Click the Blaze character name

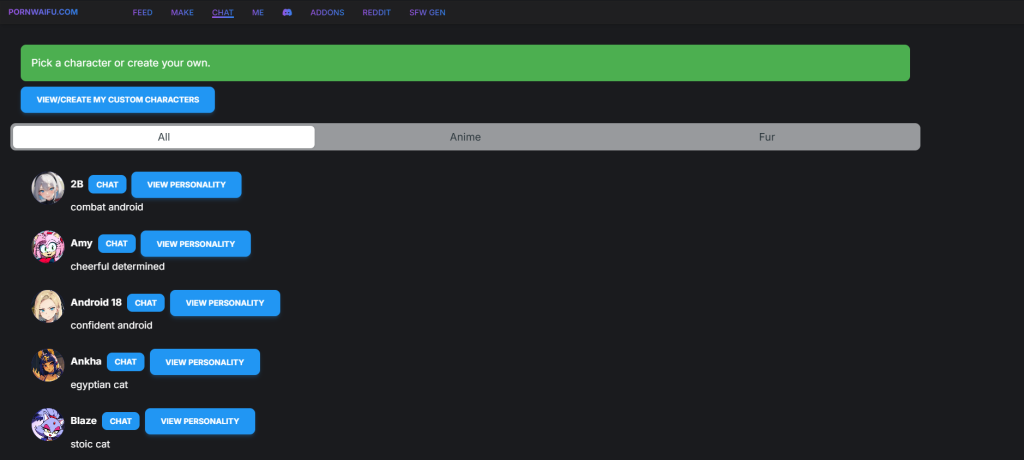[84, 421]
